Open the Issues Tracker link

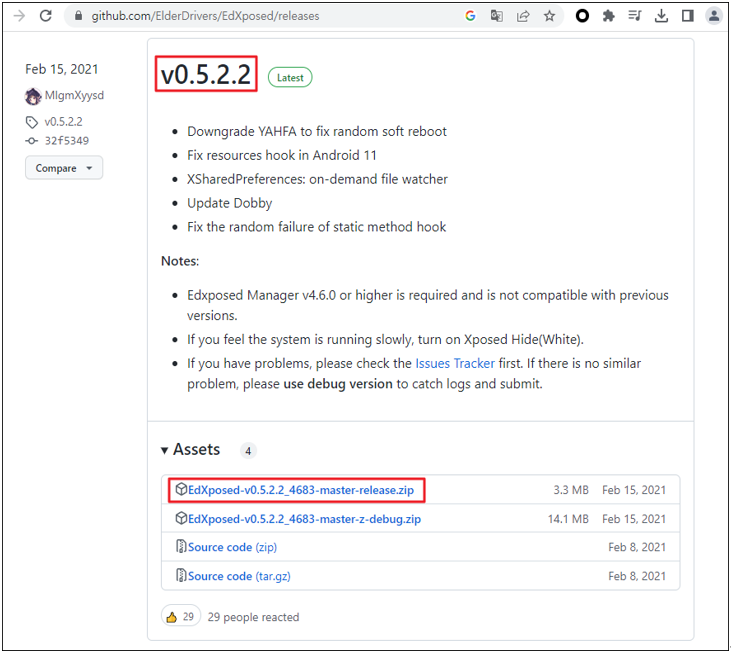coord(455,363)
